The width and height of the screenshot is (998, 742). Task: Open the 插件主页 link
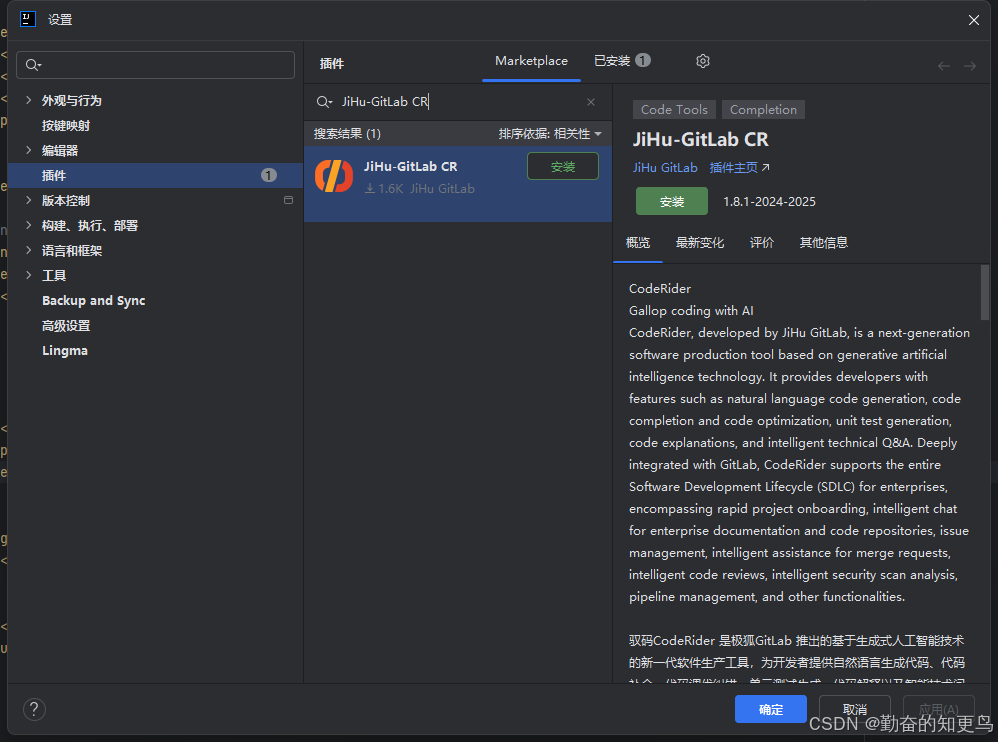coord(739,167)
